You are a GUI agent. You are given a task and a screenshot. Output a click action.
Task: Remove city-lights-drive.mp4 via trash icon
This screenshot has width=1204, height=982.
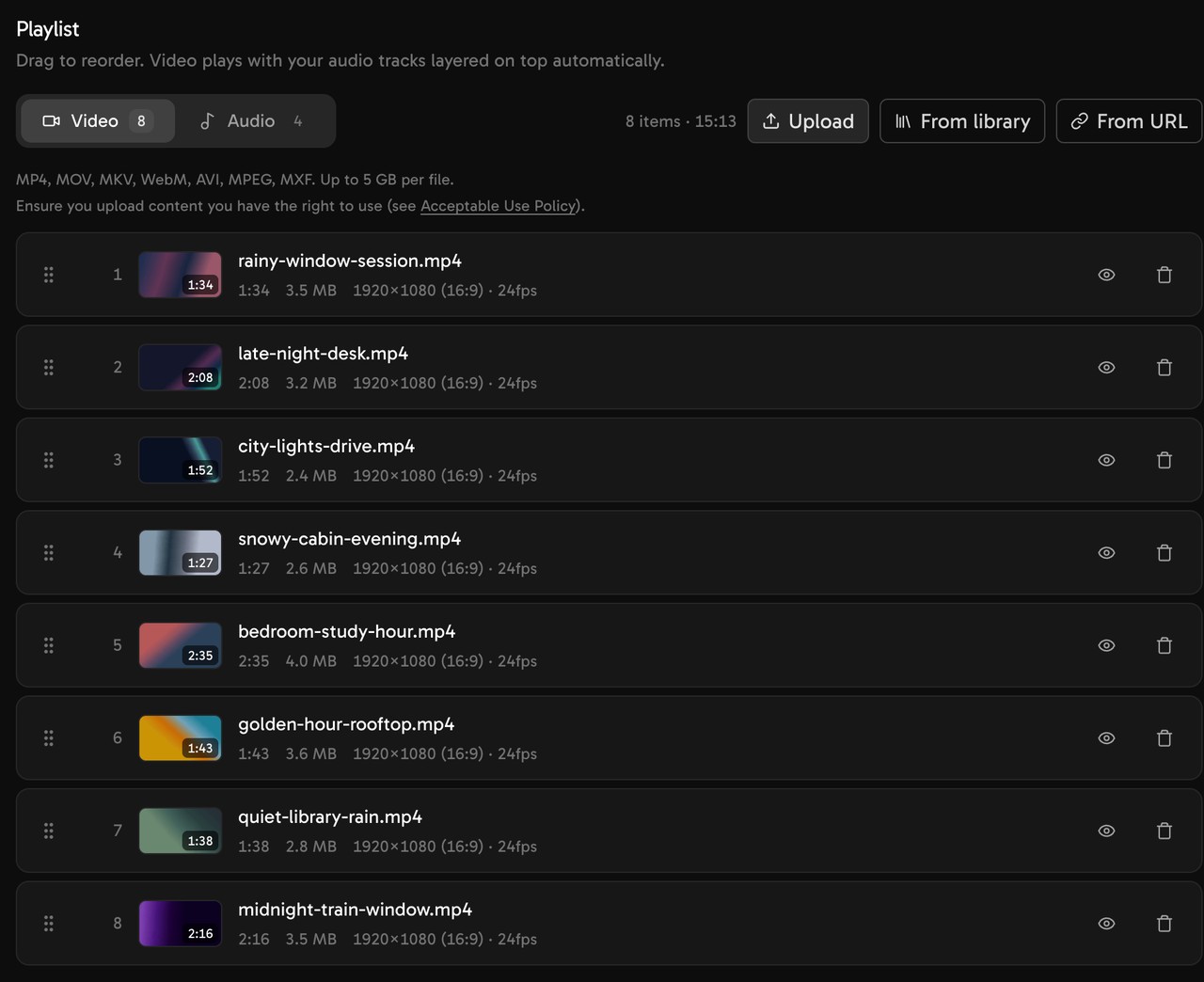[x=1164, y=460]
